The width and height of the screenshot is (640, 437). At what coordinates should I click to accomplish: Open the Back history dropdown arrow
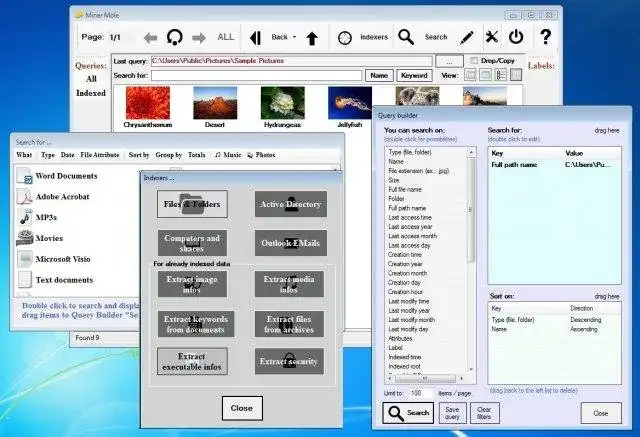[294, 37]
